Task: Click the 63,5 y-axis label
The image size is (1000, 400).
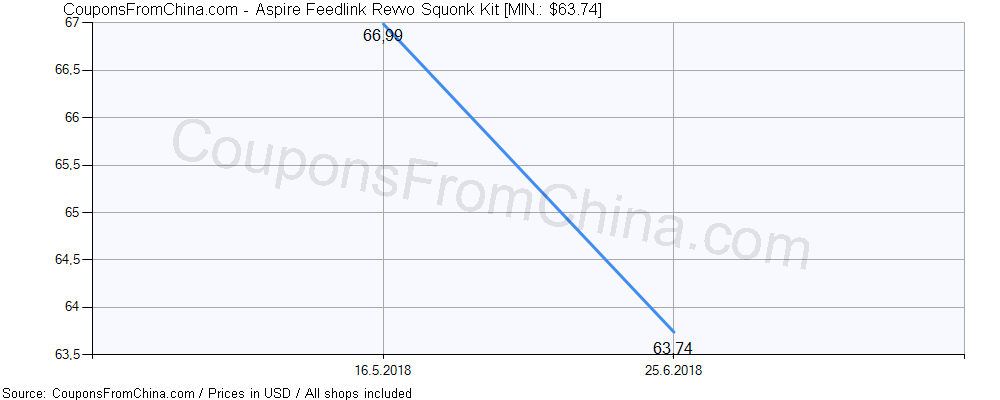Action: (66, 354)
